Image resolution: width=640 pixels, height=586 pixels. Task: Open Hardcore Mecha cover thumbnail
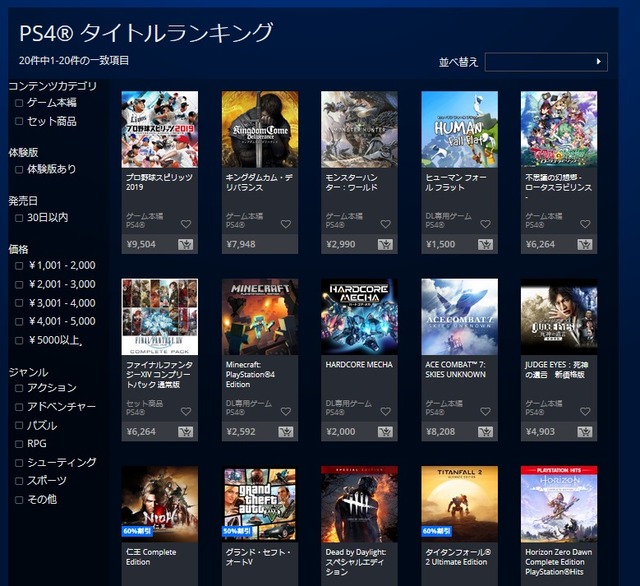click(359, 317)
